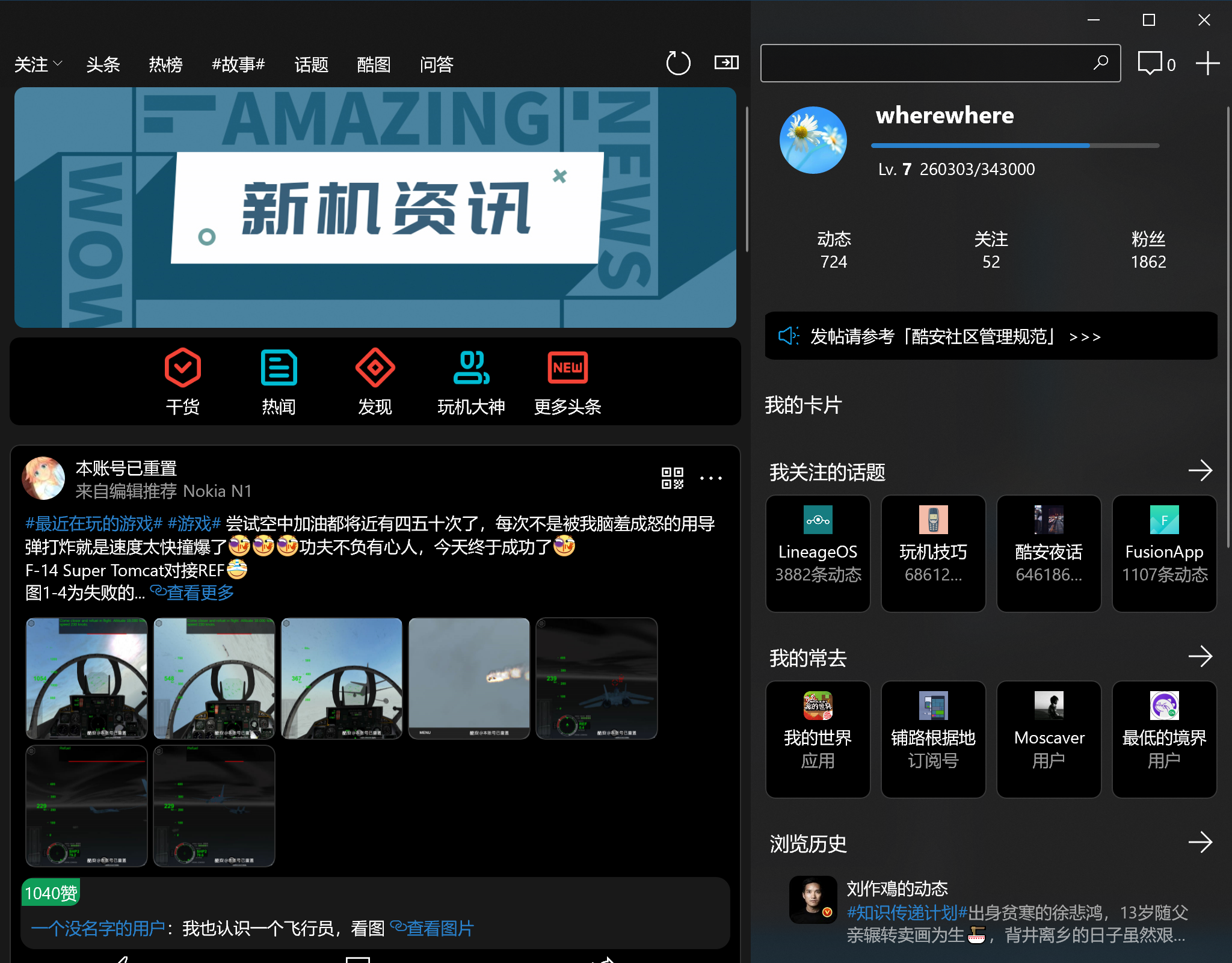Expand 浏览历史 section arrow
This screenshot has height=963, width=1232.
1200,843
